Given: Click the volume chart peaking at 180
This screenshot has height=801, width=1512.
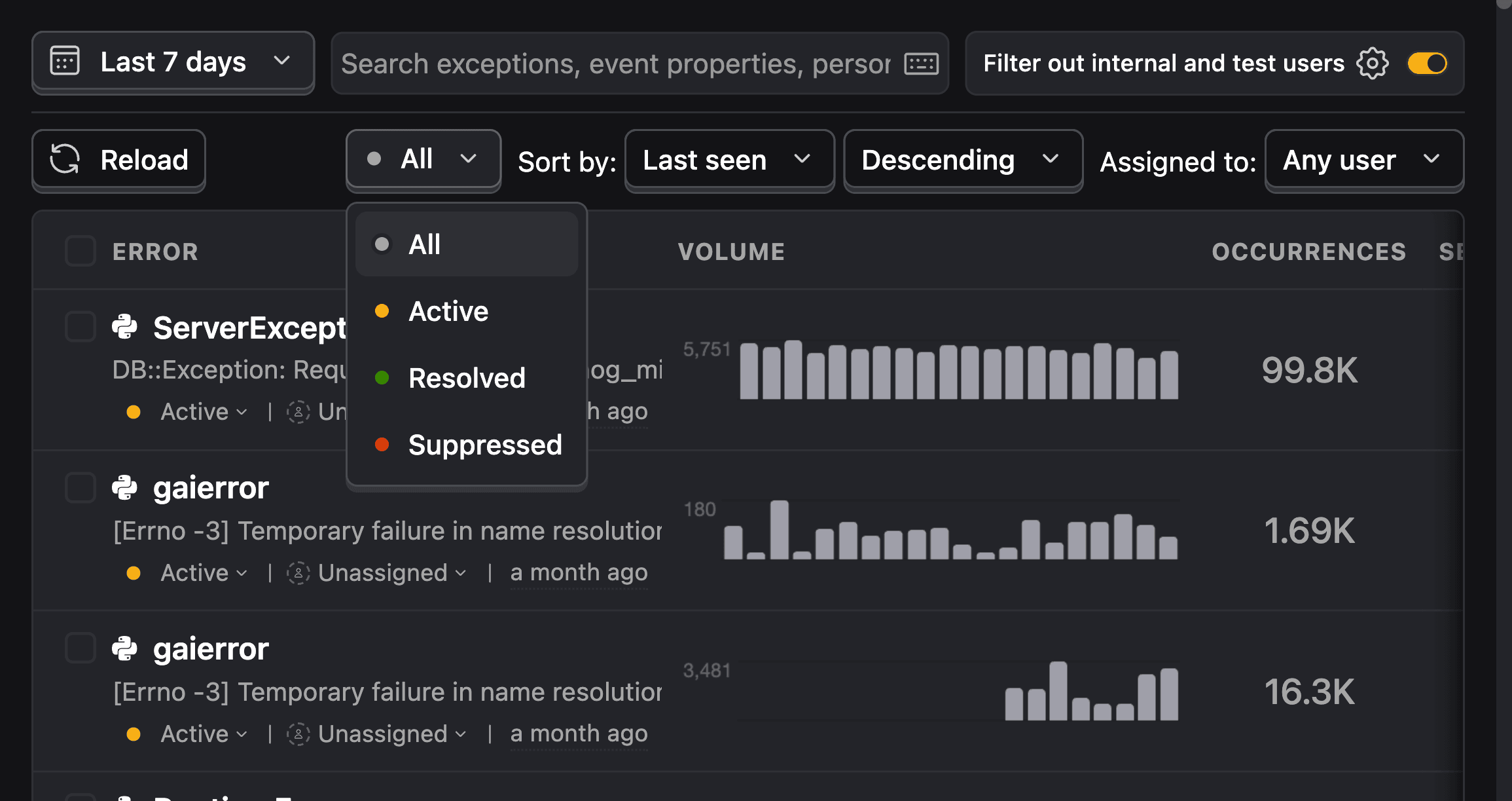Looking at the screenshot, I should [950, 530].
